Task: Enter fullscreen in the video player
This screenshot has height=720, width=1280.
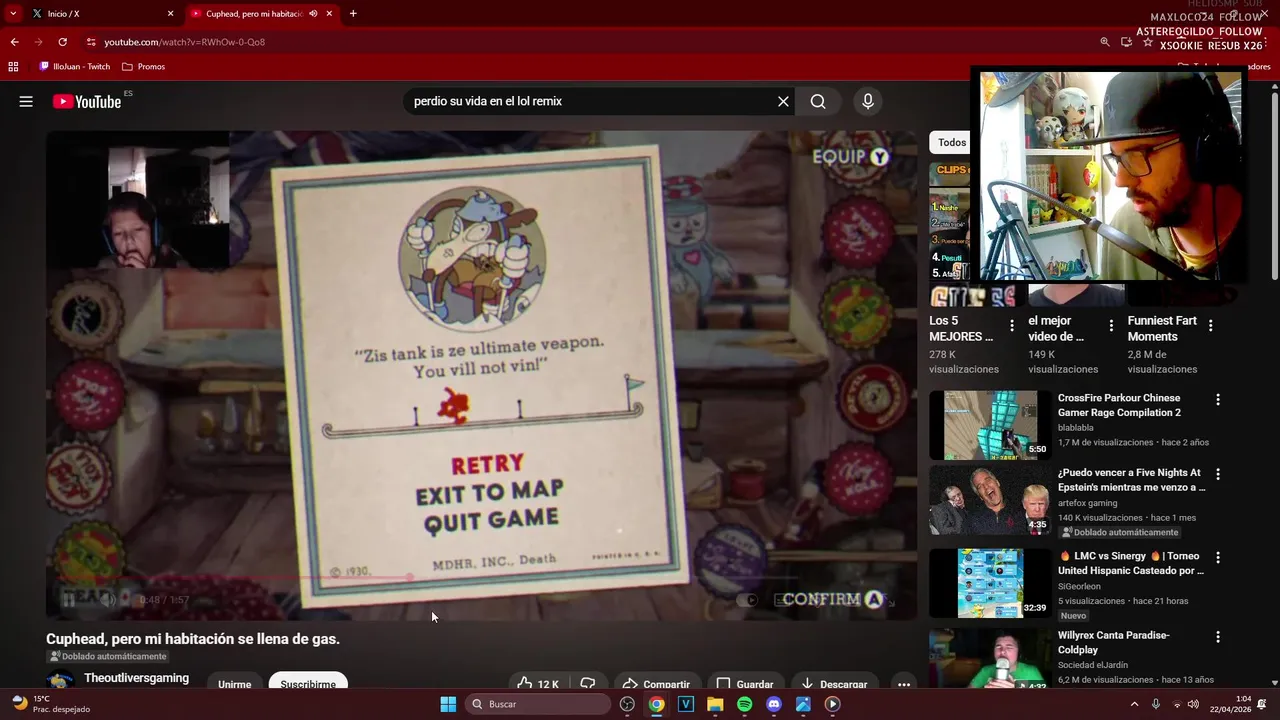Action: click(890, 600)
